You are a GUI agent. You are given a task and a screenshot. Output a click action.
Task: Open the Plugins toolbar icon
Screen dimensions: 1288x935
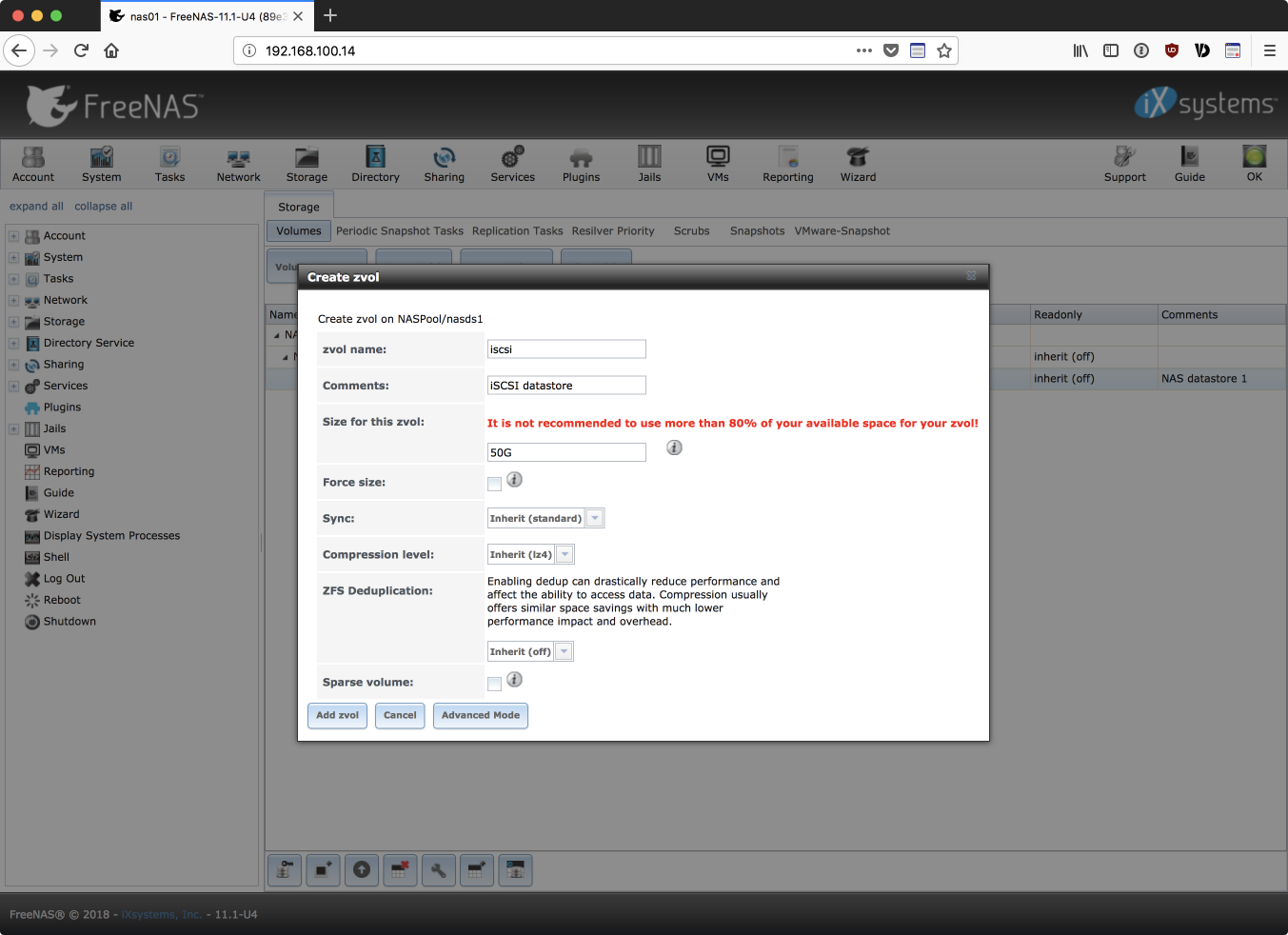tap(581, 164)
